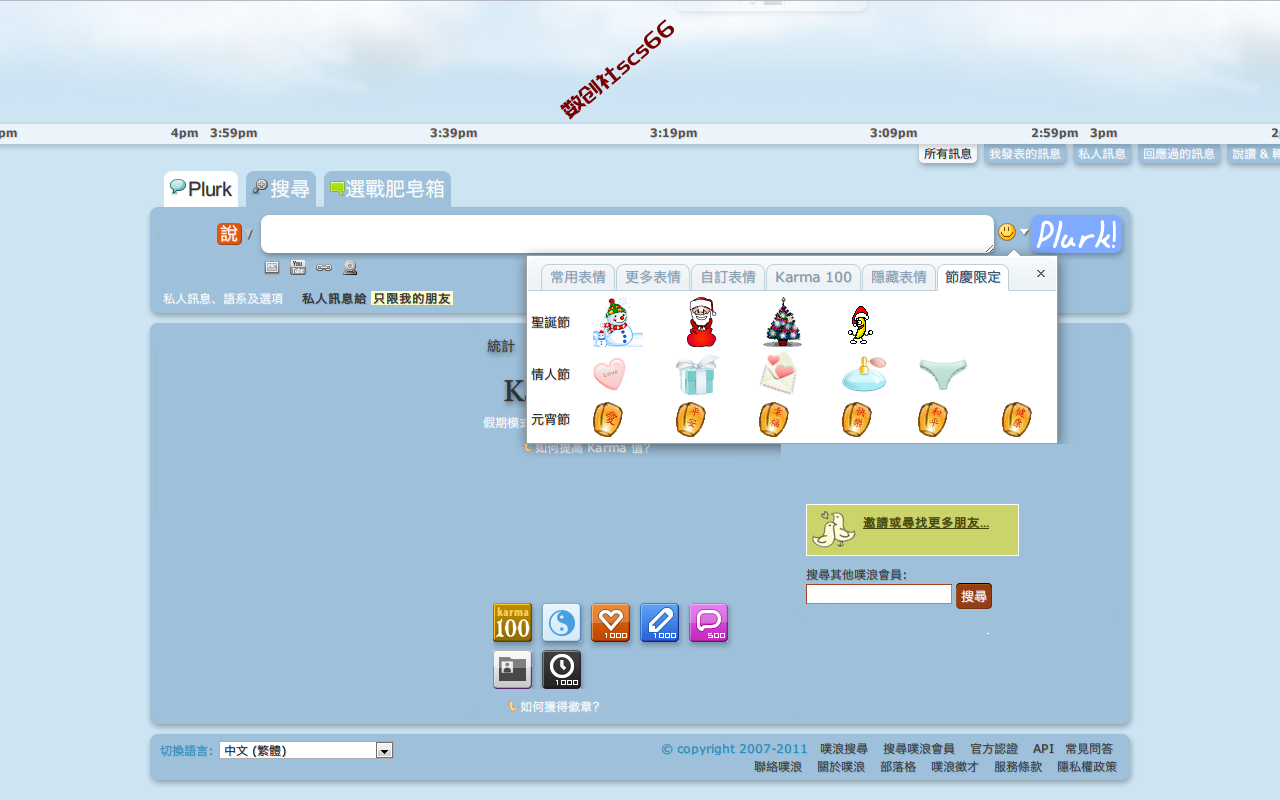
Task: Open 常見問答 footer link
Action: [x=1089, y=749]
